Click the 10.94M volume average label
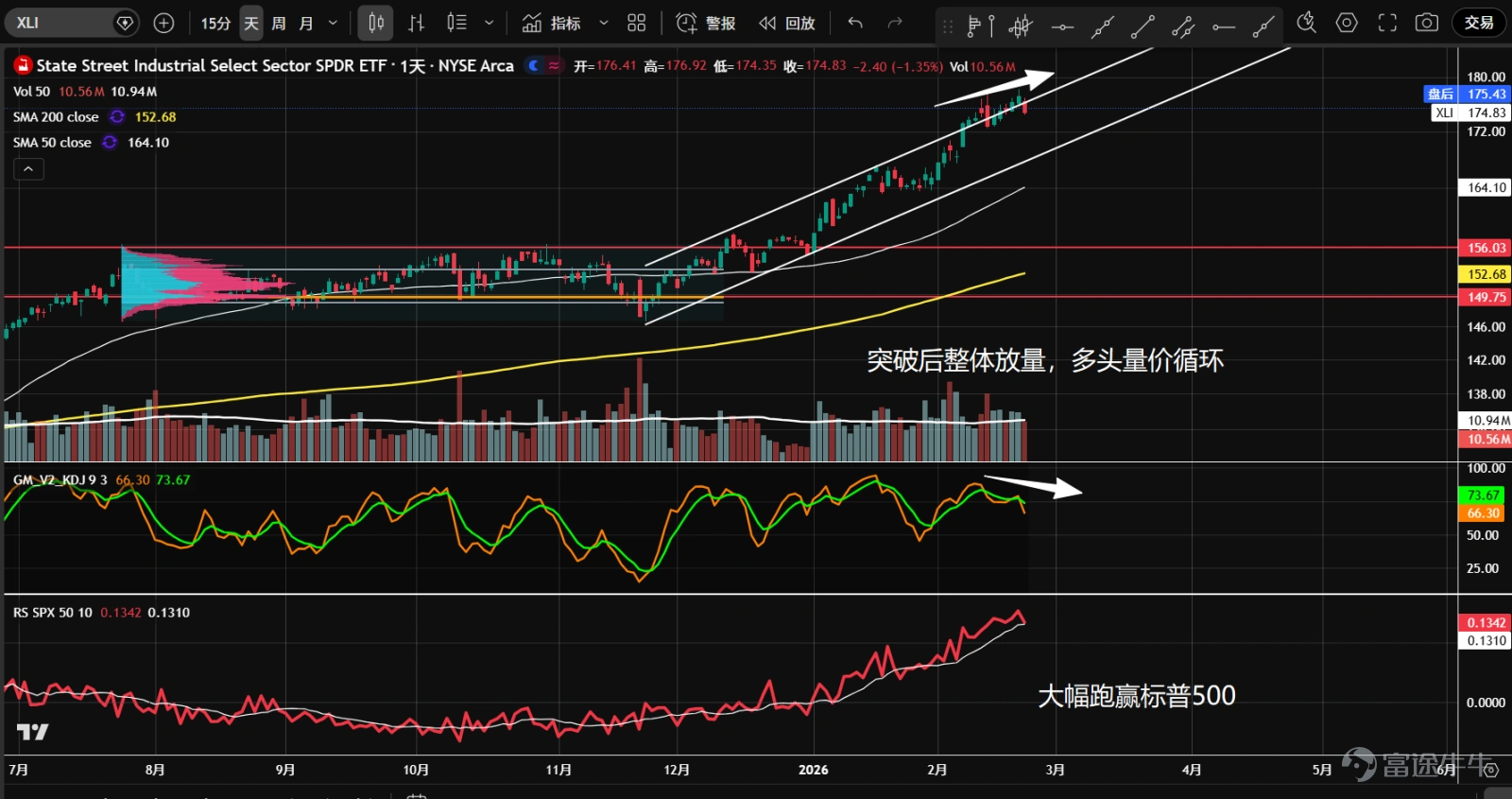1512x799 pixels. coord(1486,421)
